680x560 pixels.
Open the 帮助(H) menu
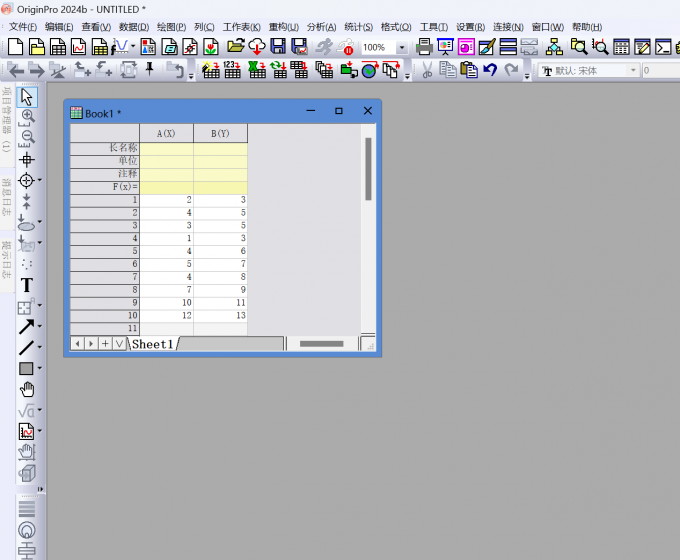(587, 27)
